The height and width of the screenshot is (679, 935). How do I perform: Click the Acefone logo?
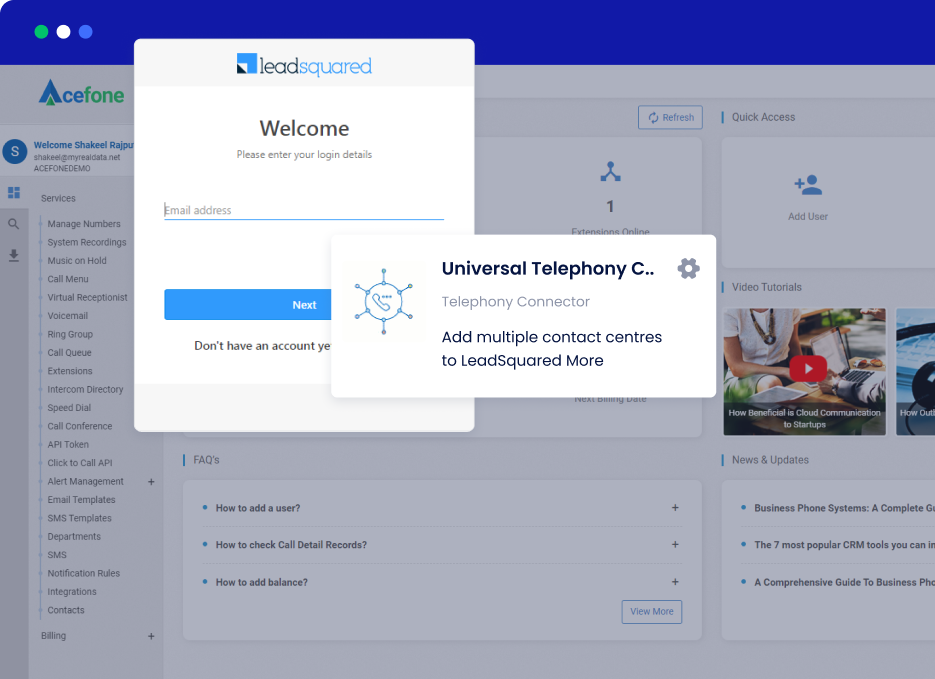tap(82, 93)
